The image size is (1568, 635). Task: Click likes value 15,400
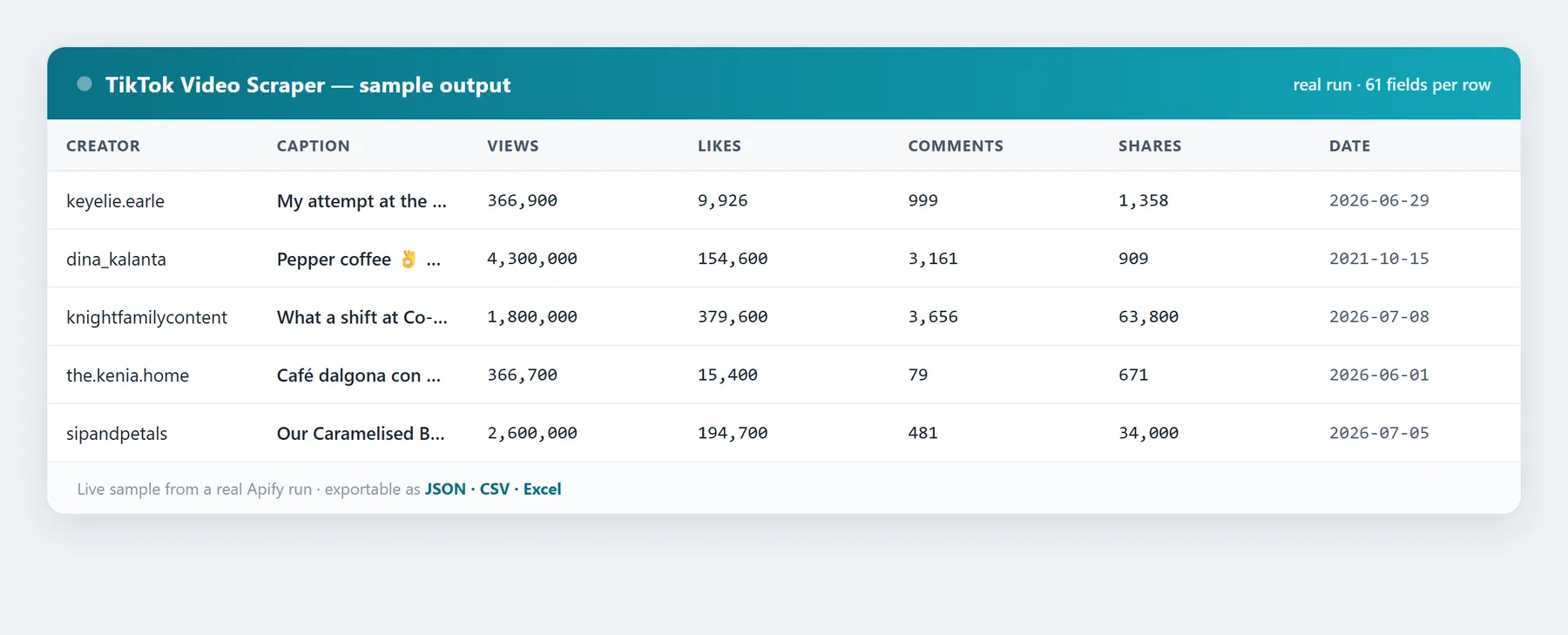click(727, 375)
